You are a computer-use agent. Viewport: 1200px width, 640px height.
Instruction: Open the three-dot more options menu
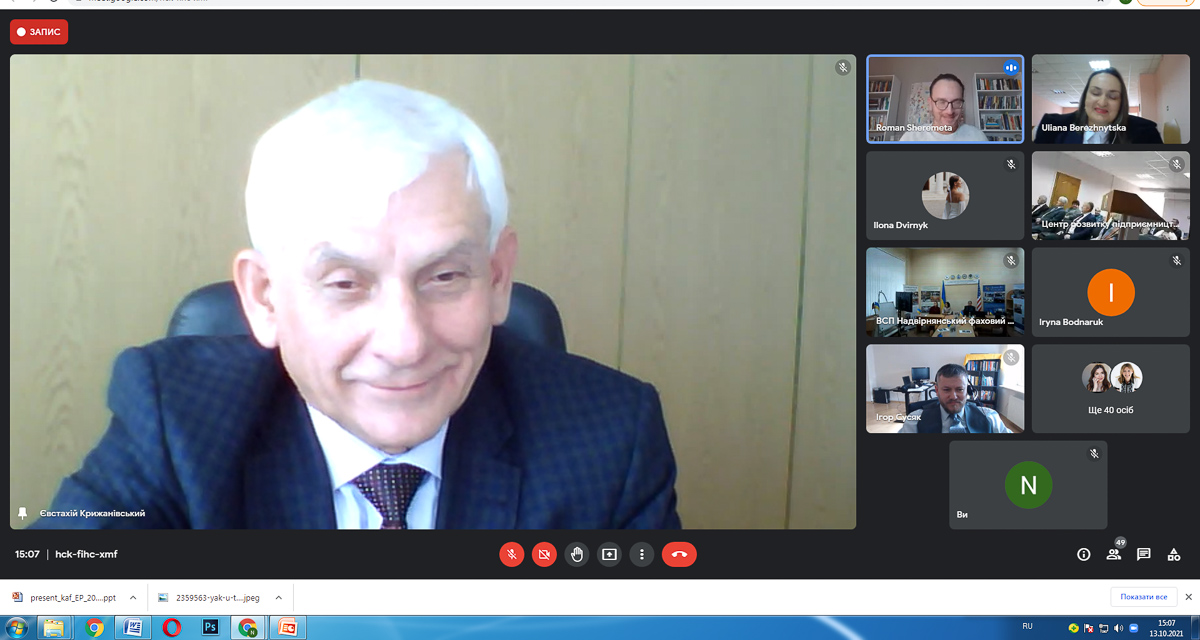[x=642, y=554]
